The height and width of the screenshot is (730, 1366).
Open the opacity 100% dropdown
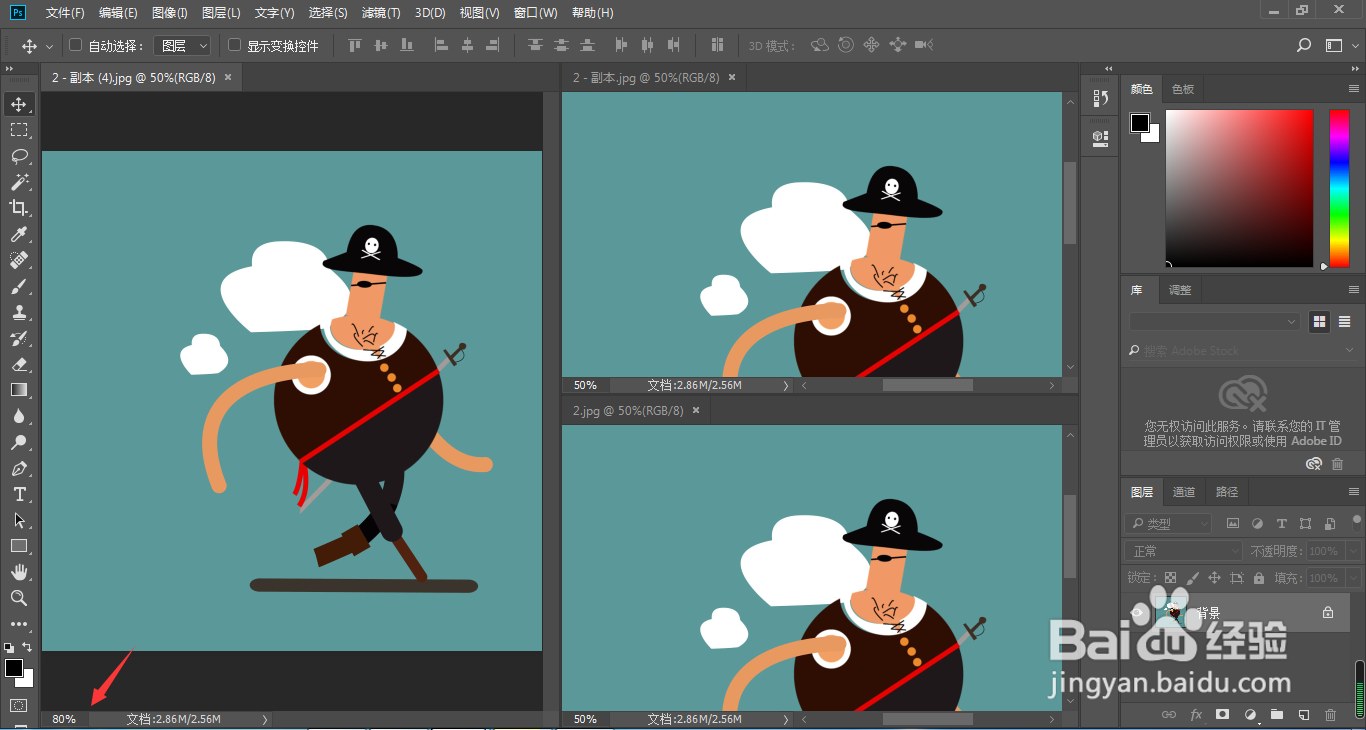point(1353,551)
